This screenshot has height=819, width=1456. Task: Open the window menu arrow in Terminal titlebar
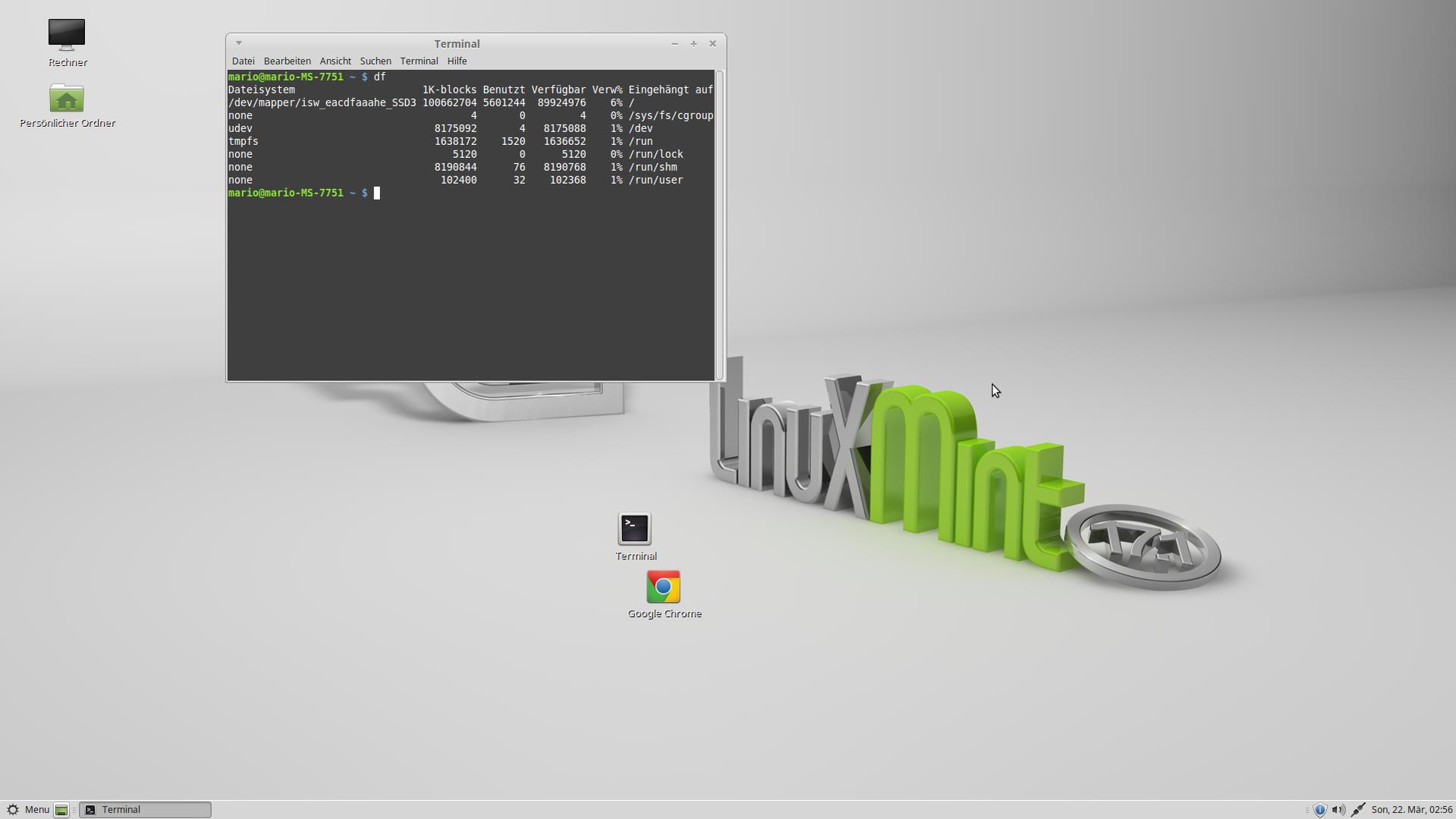(238, 43)
